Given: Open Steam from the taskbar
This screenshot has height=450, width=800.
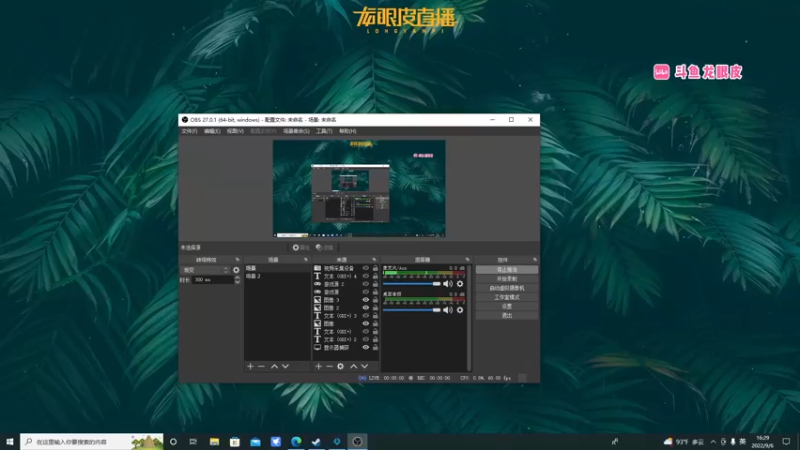Looking at the screenshot, I should coord(316,441).
